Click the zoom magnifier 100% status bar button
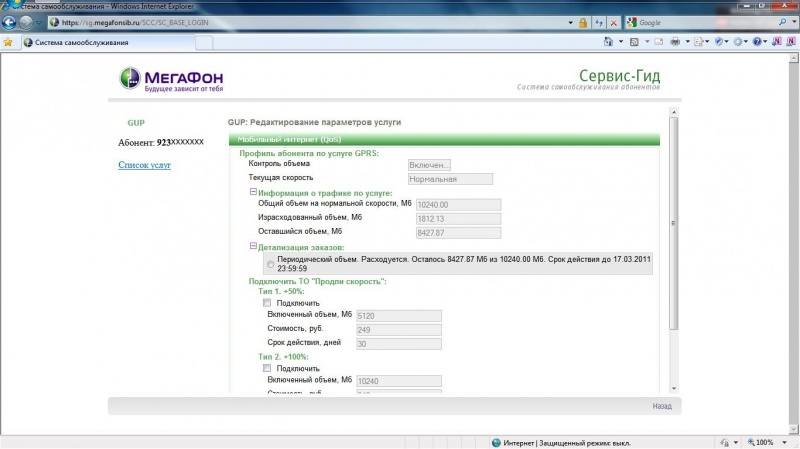The width and height of the screenshot is (800, 449). click(760, 442)
